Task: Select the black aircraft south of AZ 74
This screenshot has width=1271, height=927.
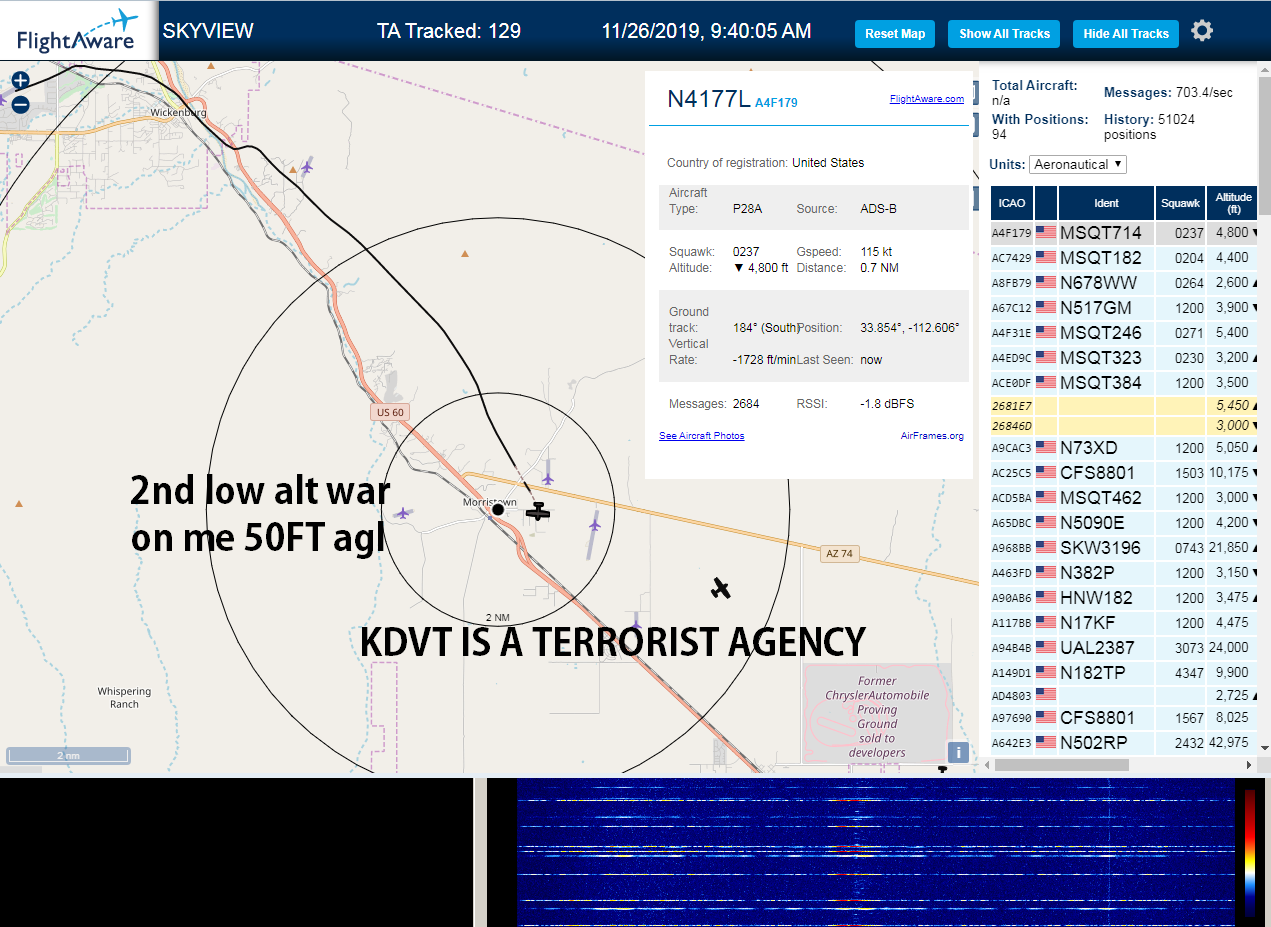Action: tap(721, 588)
